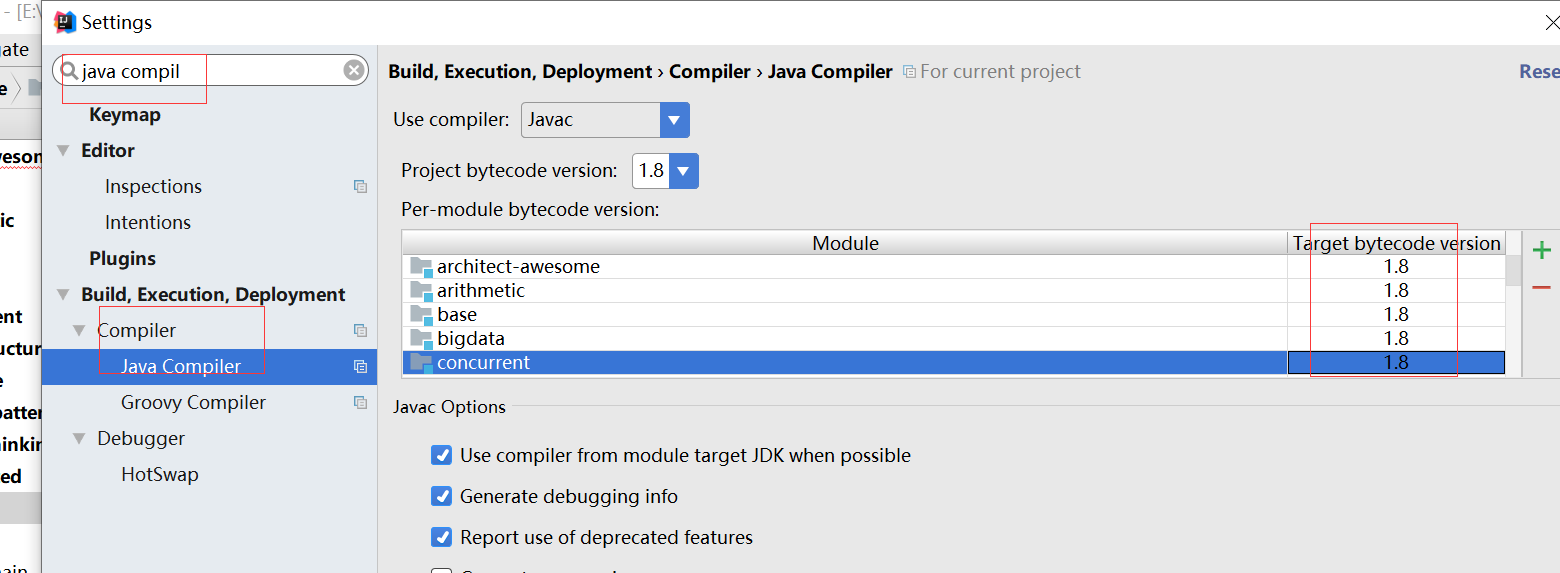Screen dimensions: 1560x573
Task: Uncheck Generate debugging info option
Action: click(x=441, y=497)
